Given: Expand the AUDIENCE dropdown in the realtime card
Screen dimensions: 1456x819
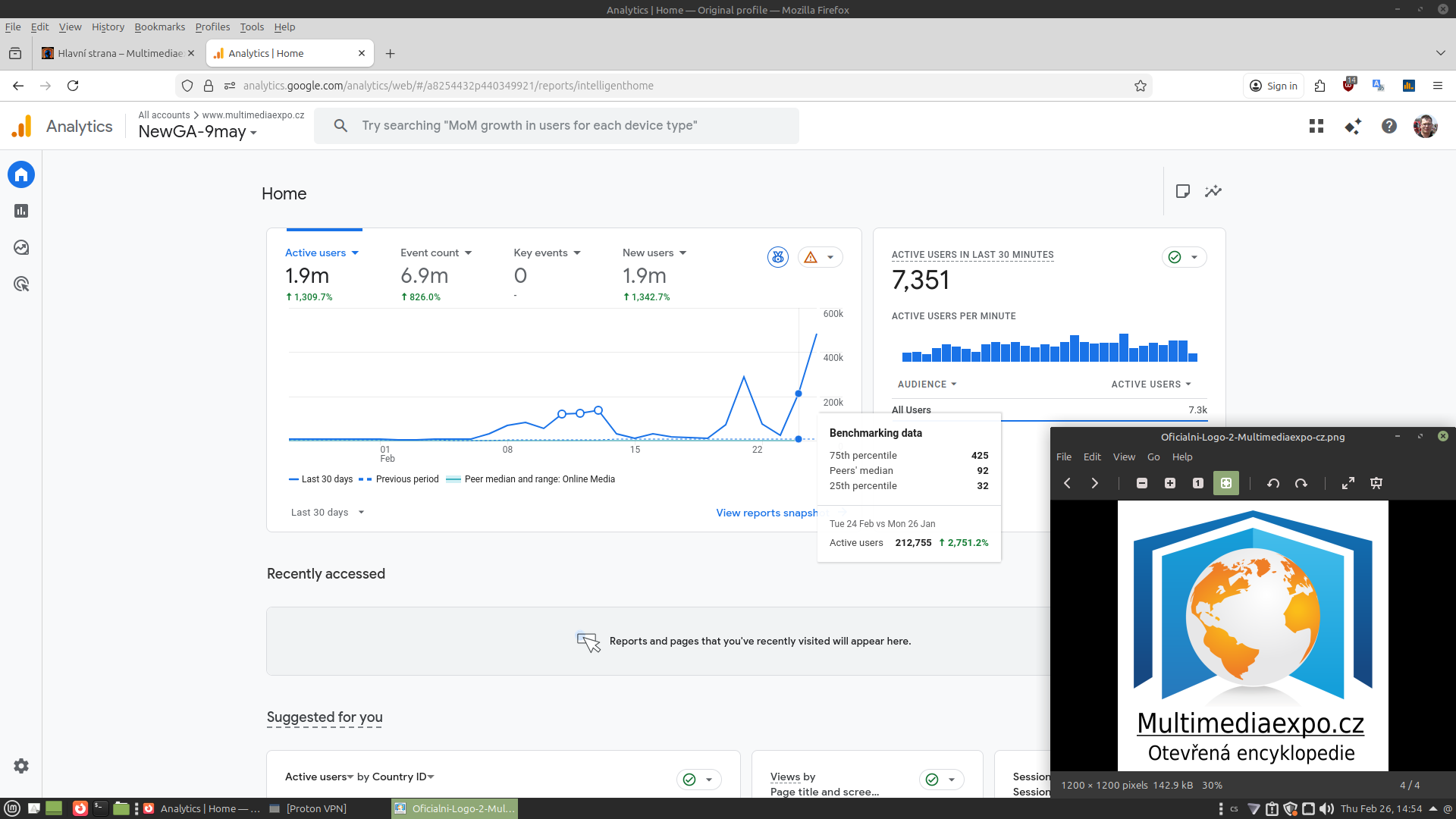Looking at the screenshot, I should (927, 384).
